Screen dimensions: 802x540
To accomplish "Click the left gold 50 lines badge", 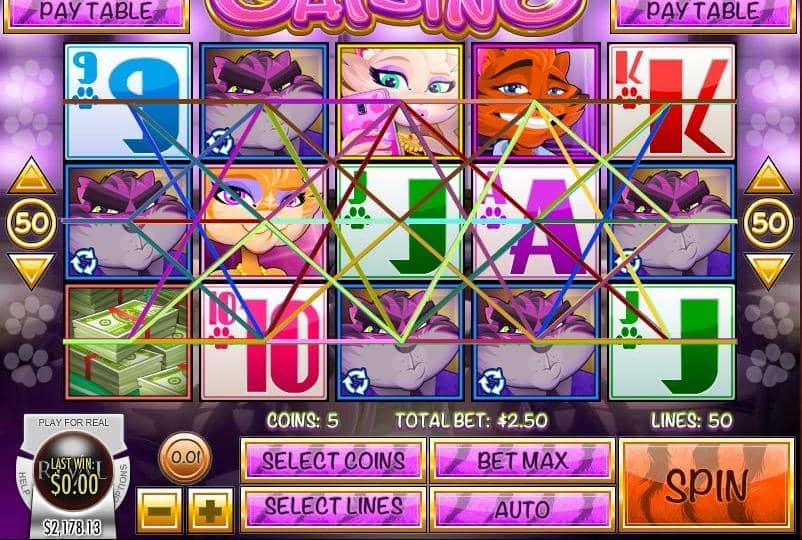I will [x=31, y=223].
